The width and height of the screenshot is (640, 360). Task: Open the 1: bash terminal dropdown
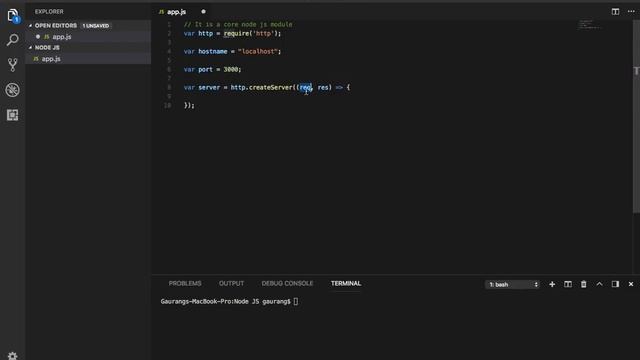(x=513, y=284)
